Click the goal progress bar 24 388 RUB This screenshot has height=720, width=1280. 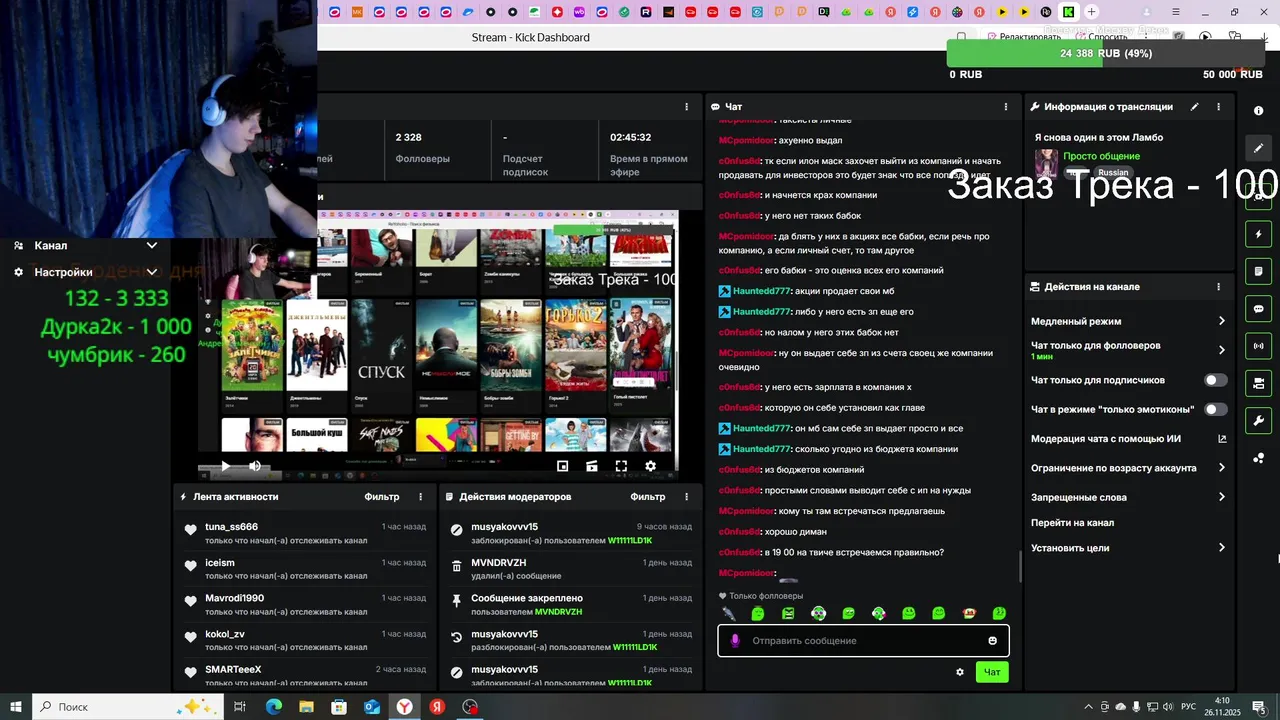coord(1106,54)
